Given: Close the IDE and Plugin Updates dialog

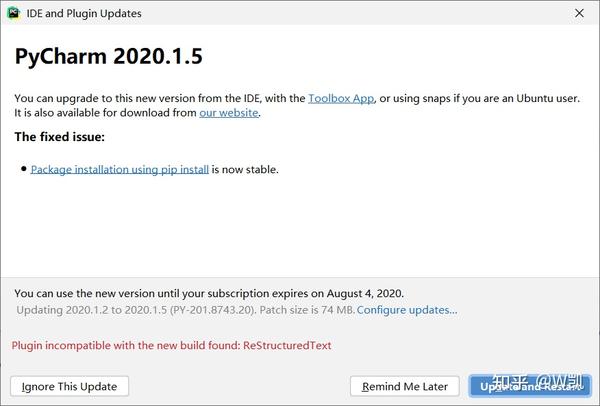Looking at the screenshot, I should [x=579, y=14].
